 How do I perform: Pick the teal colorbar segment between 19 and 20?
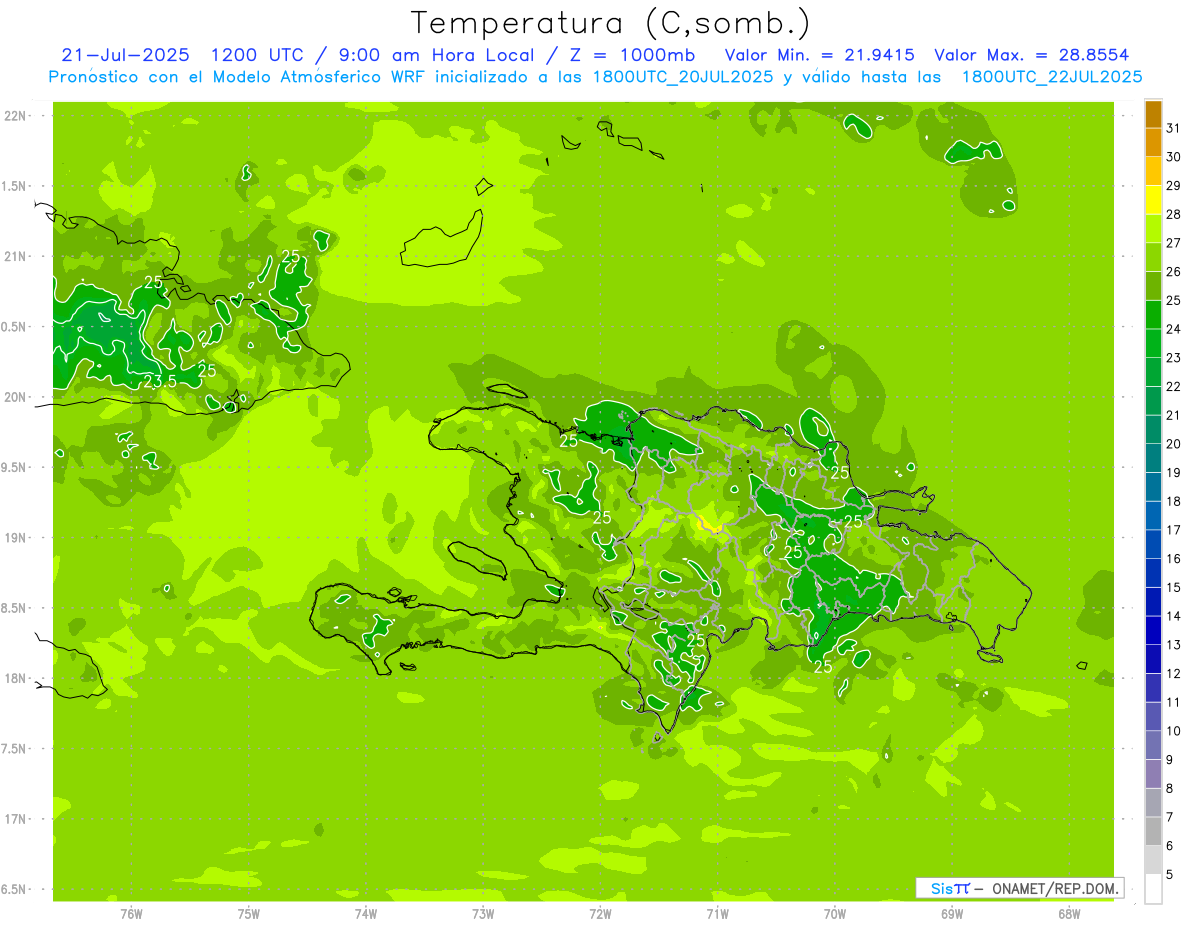click(1153, 458)
